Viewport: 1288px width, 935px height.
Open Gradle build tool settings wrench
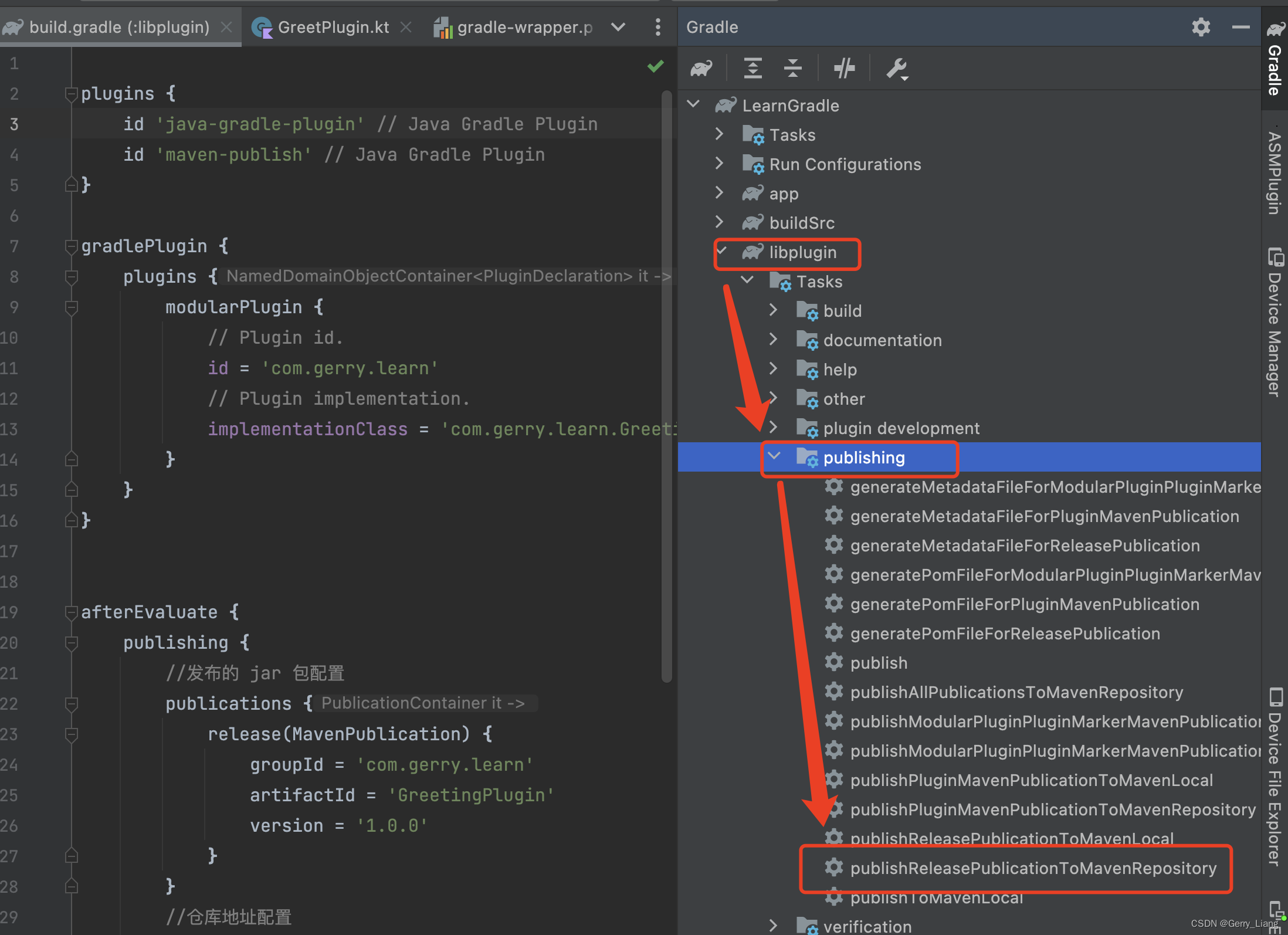[896, 69]
